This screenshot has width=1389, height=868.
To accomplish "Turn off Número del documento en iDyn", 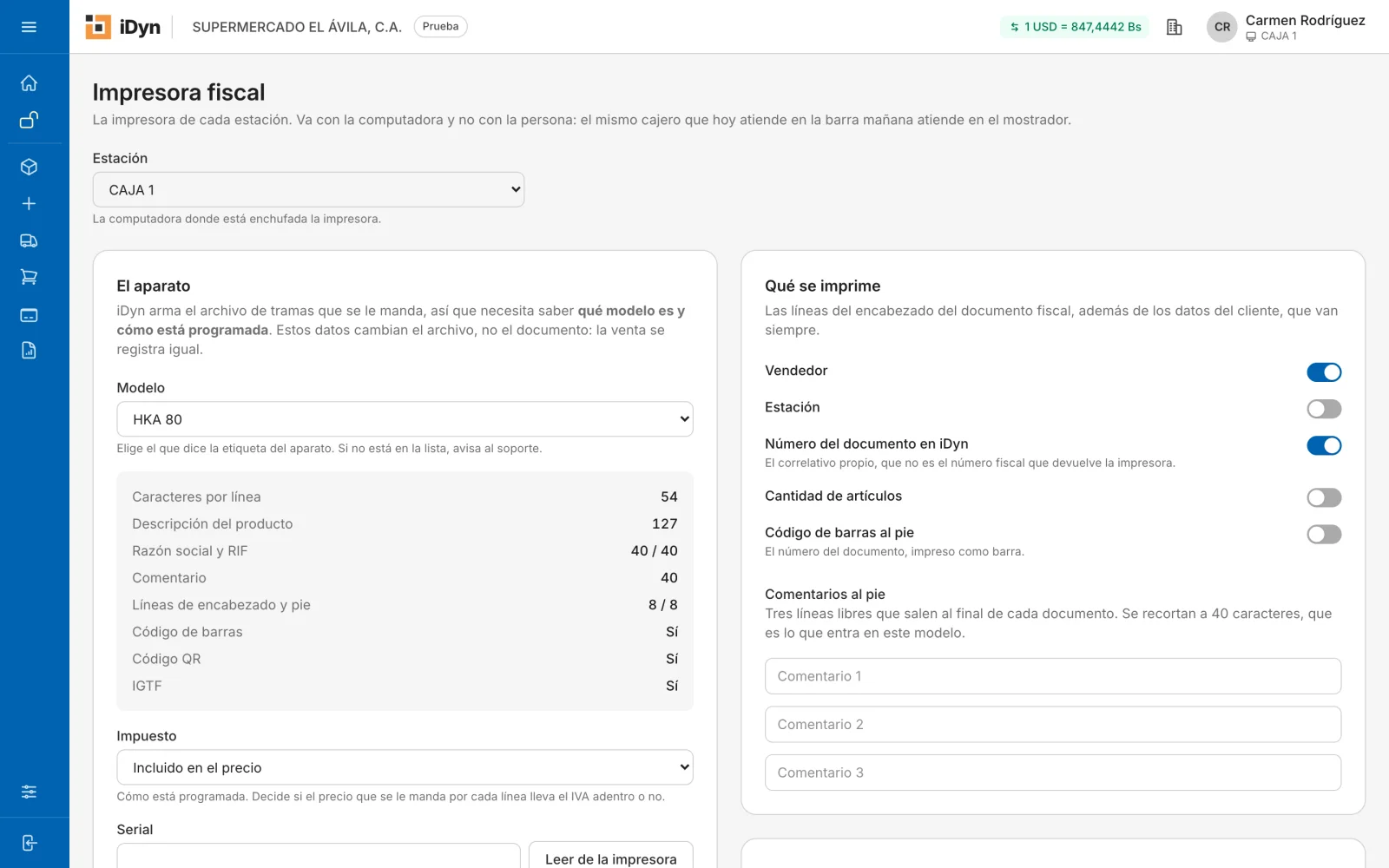I will click(1324, 445).
